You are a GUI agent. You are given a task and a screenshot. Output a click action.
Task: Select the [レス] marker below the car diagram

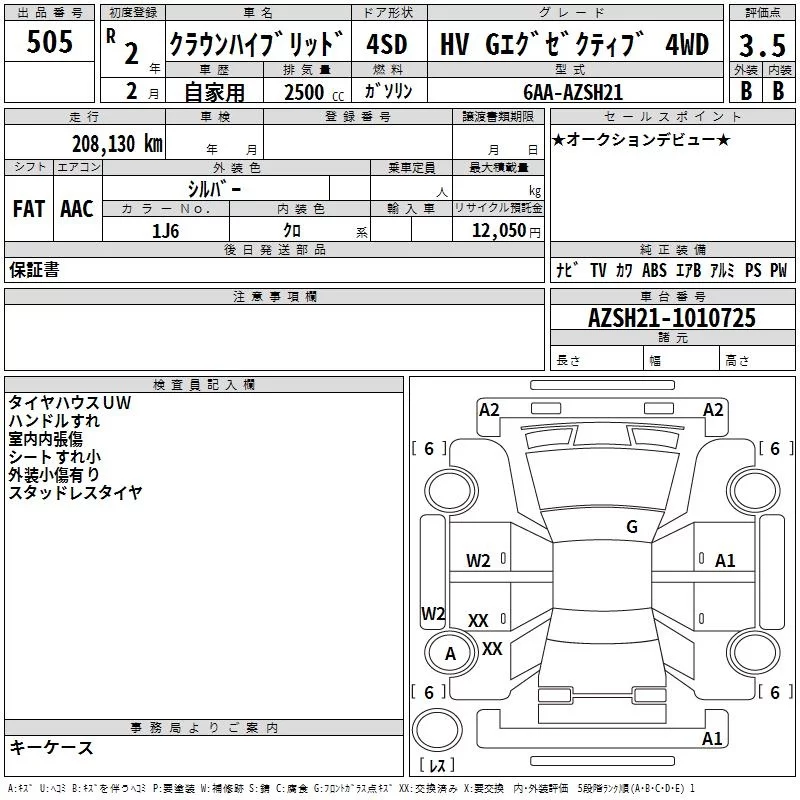pyautogui.click(x=437, y=766)
